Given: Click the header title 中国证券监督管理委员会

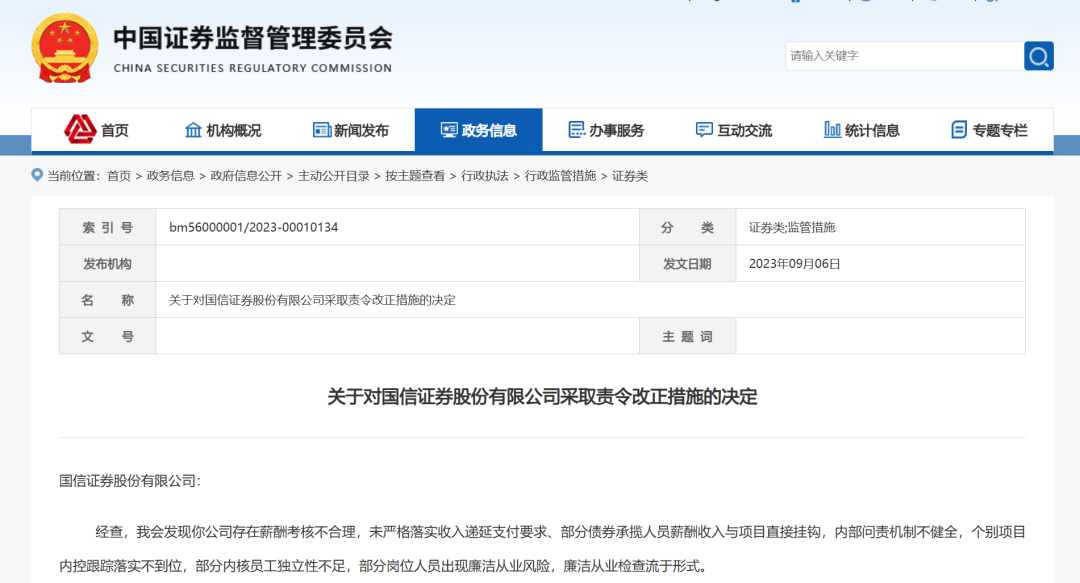Looking at the screenshot, I should [253, 39].
